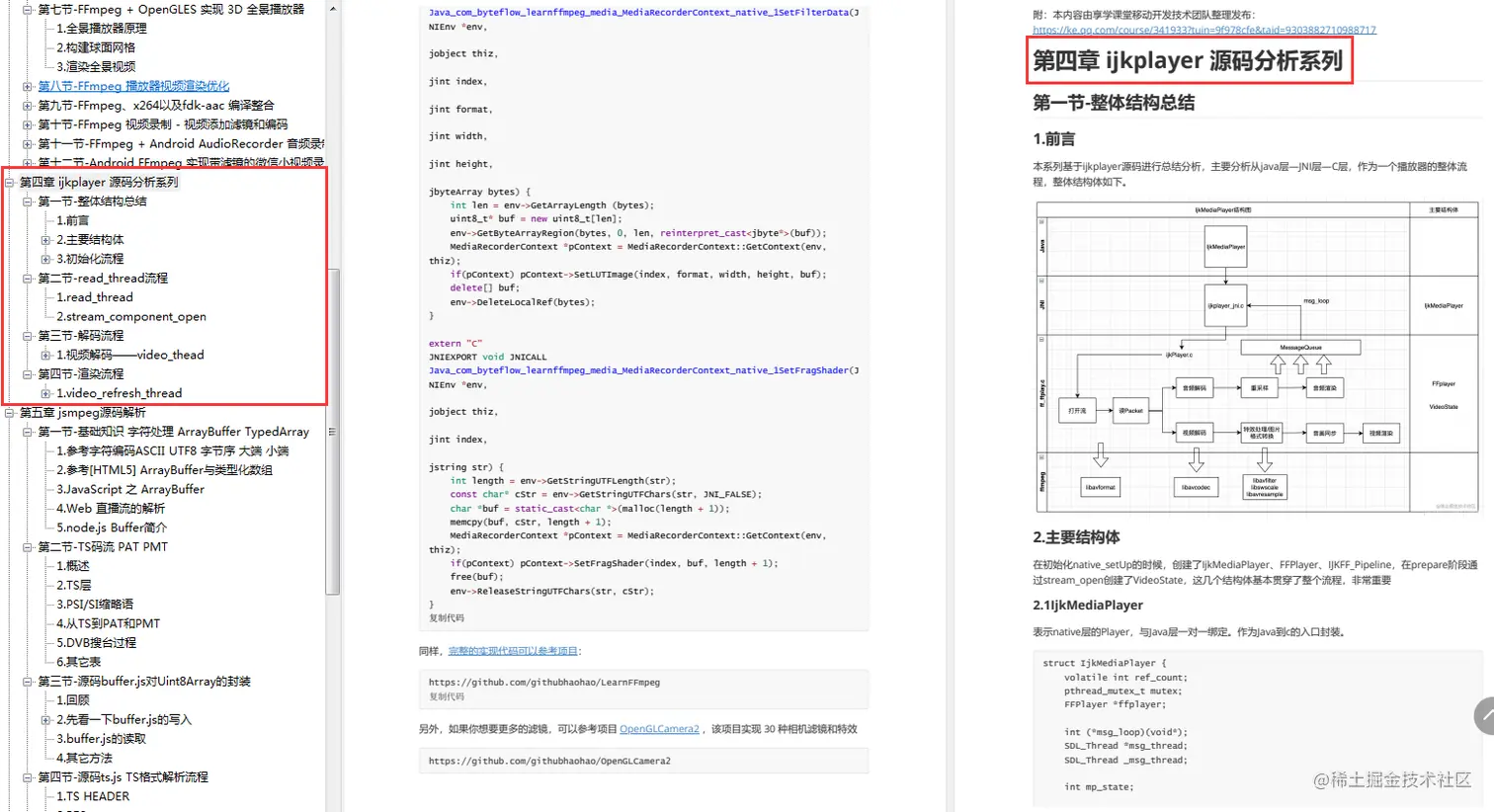Select 4.Web 直播流的解析 entry
Viewport: 1494px width, 812px height.
point(111,509)
